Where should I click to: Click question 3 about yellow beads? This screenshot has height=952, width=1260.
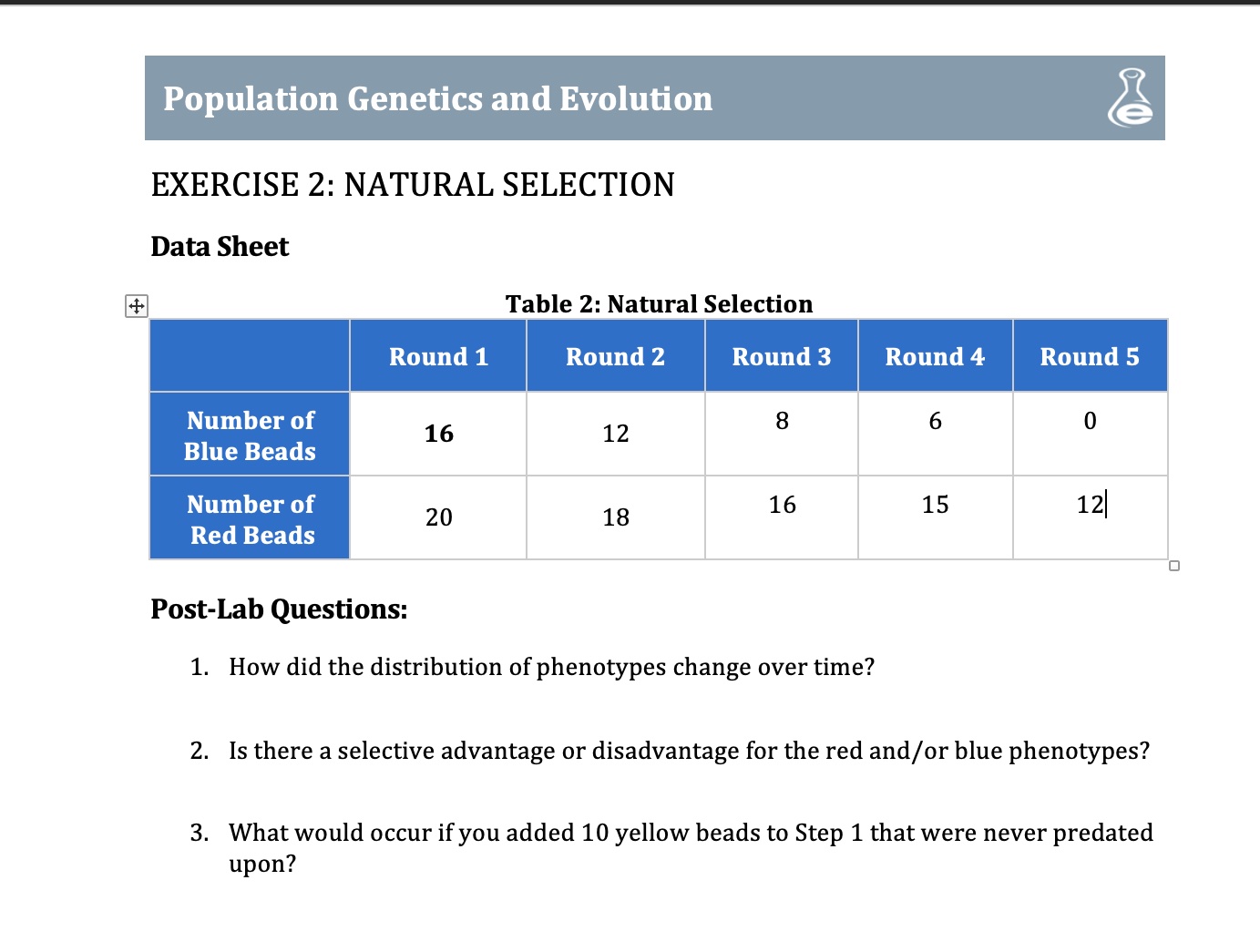pos(691,832)
